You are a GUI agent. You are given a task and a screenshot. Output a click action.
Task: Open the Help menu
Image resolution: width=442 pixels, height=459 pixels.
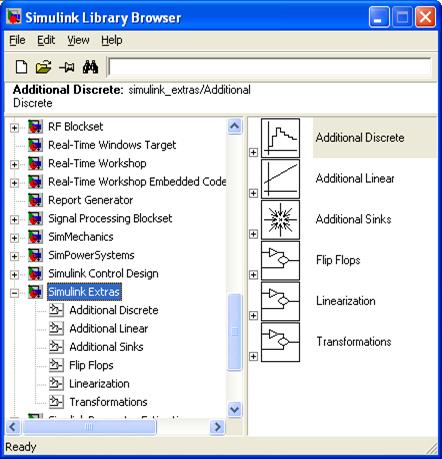(x=112, y=40)
